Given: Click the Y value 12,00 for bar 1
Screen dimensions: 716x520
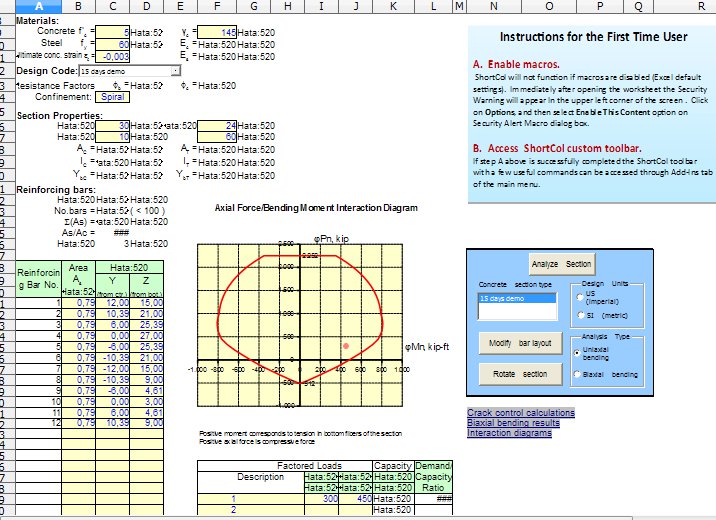Looking at the screenshot, I should [x=113, y=303].
